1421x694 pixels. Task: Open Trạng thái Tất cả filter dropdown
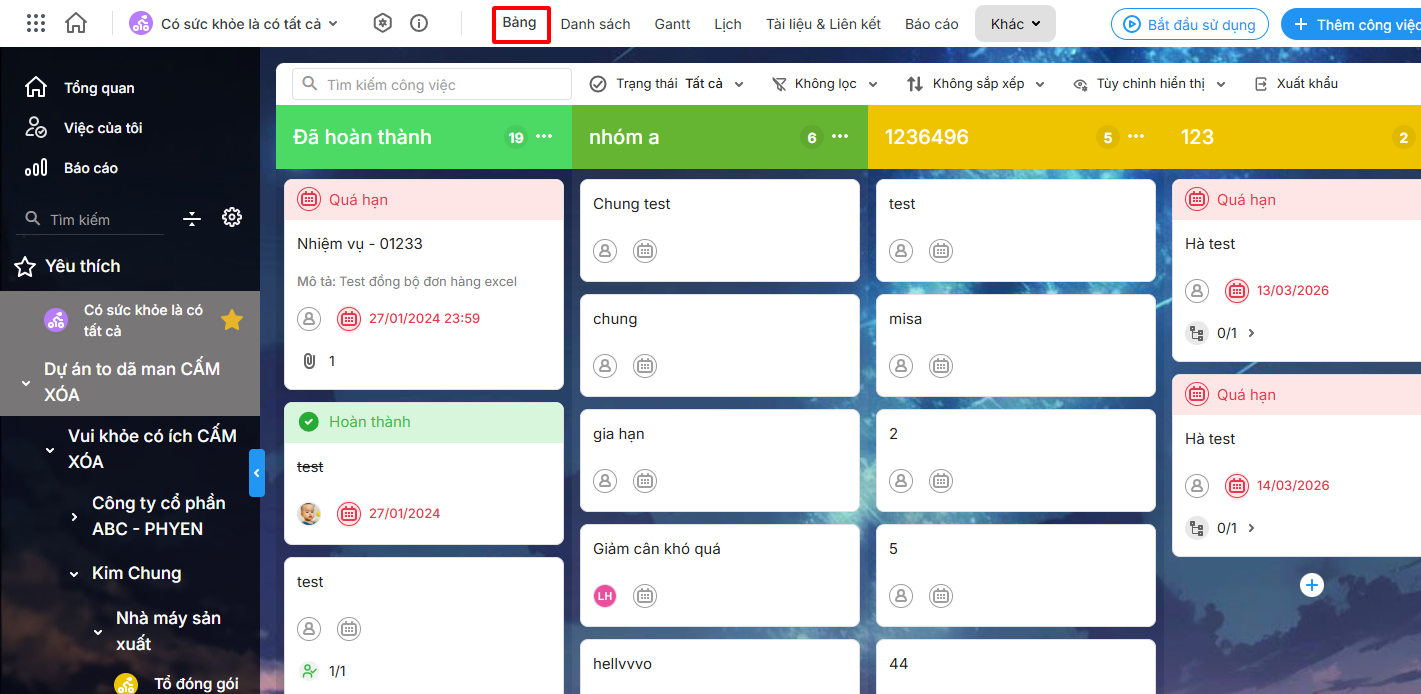tap(667, 84)
